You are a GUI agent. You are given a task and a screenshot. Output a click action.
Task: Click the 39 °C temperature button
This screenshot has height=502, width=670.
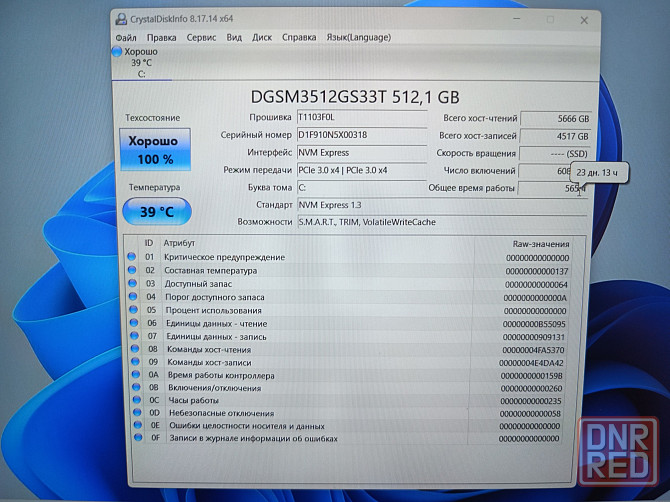coord(156,211)
